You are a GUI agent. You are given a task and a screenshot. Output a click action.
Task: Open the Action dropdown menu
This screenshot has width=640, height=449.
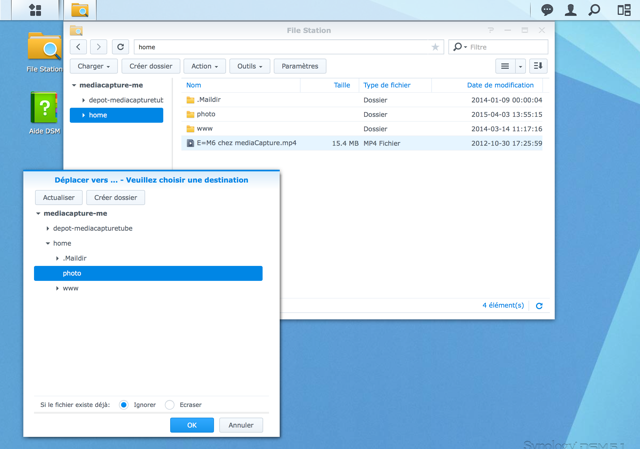tap(204, 66)
